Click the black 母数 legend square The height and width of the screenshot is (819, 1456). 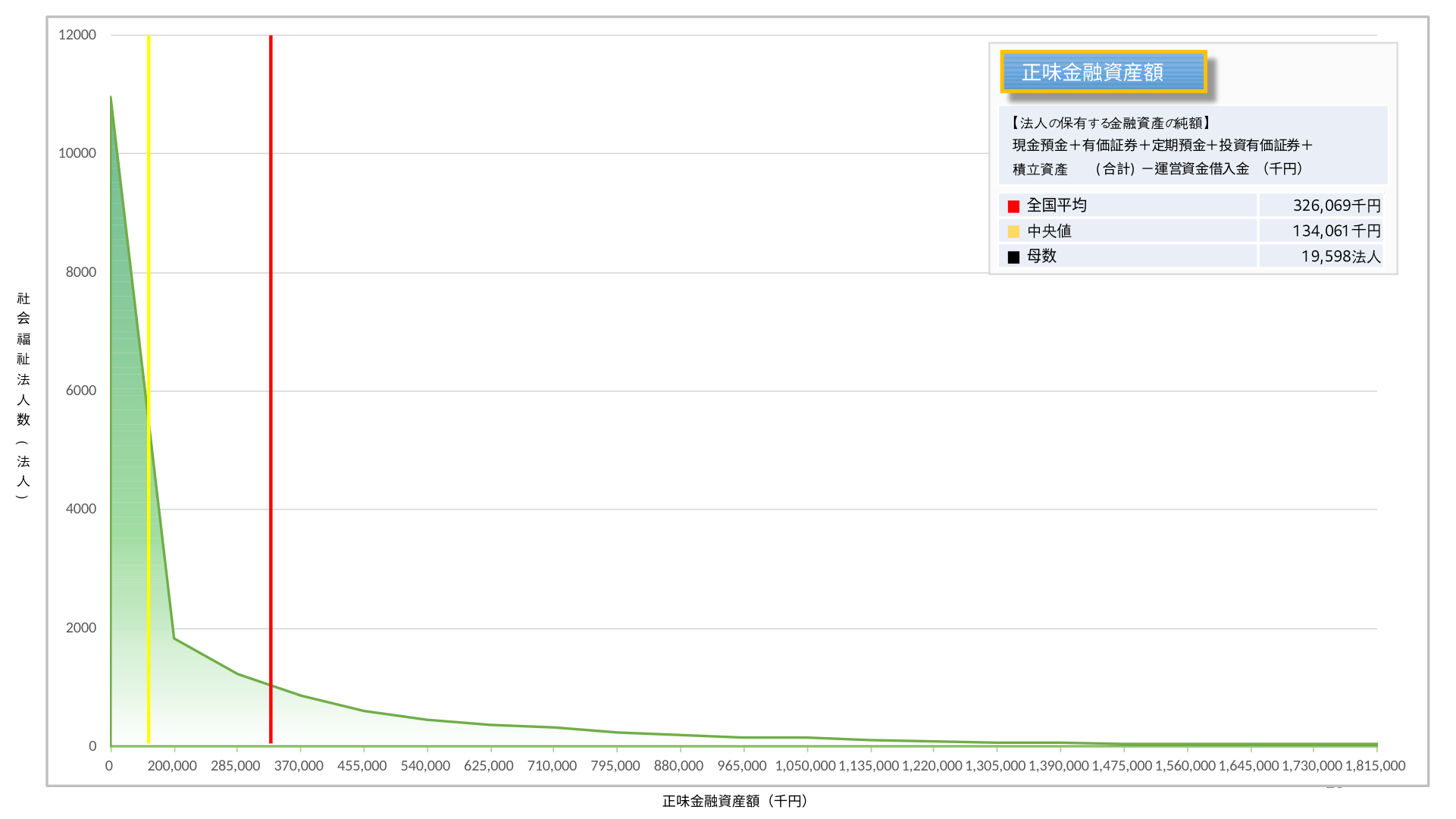1013,257
